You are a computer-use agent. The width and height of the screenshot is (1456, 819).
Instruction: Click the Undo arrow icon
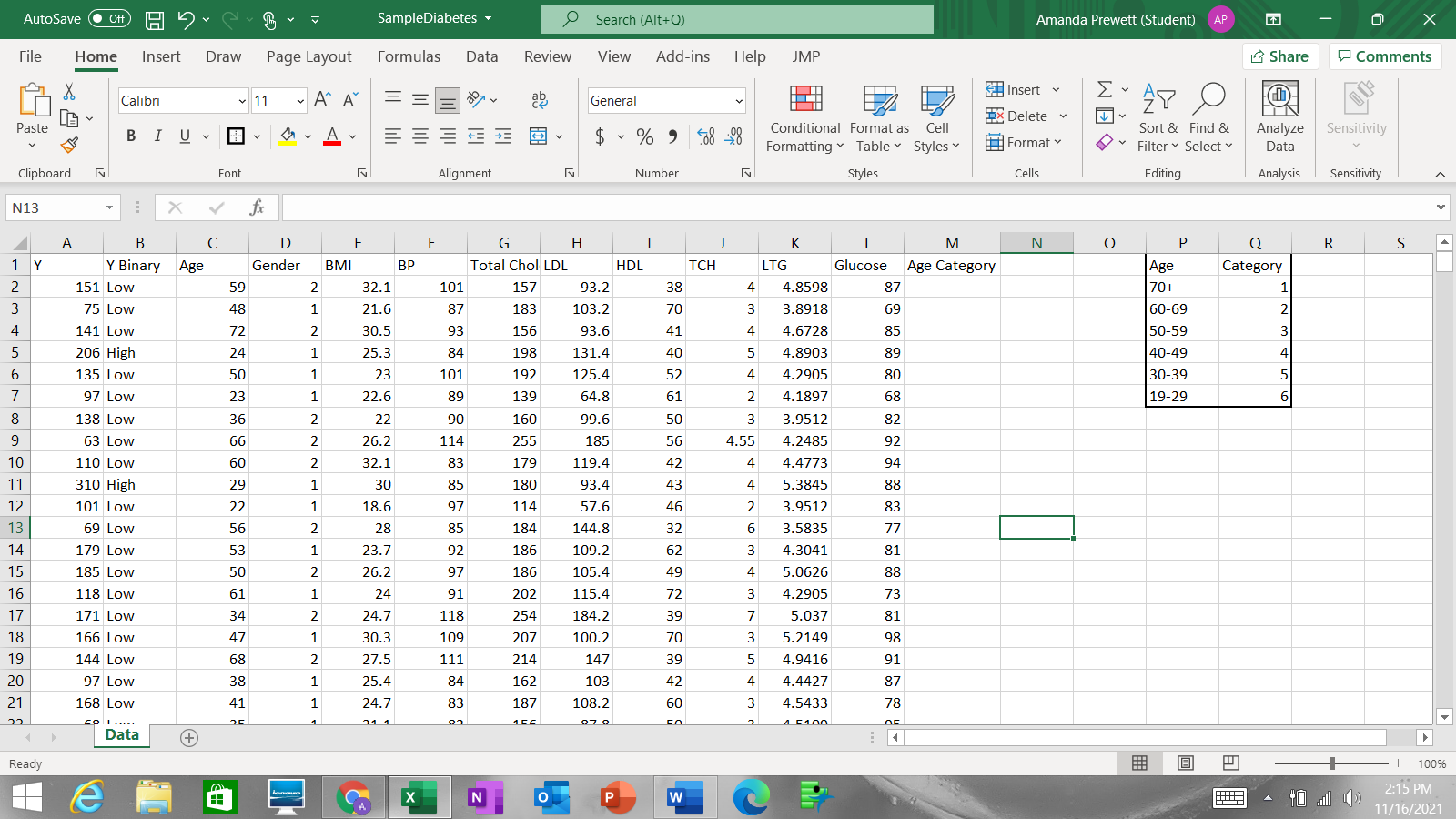(x=186, y=19)
